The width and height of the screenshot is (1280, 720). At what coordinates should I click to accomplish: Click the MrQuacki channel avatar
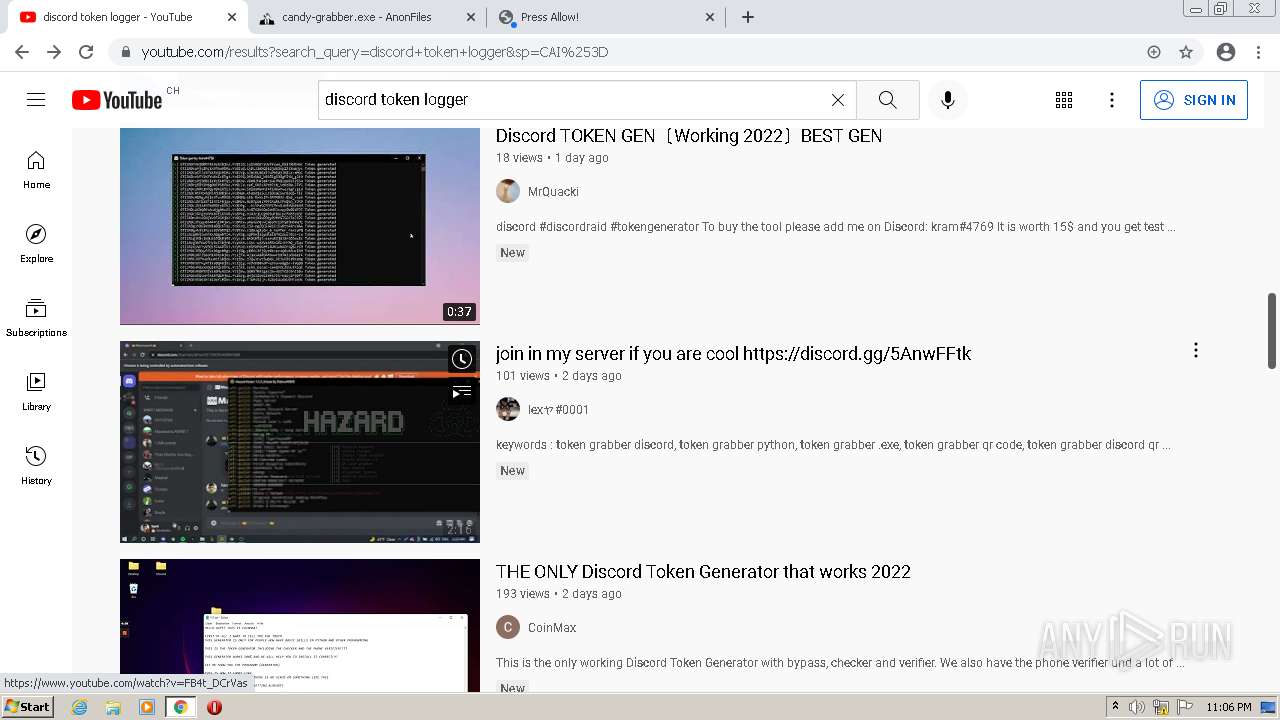[508, 191]
